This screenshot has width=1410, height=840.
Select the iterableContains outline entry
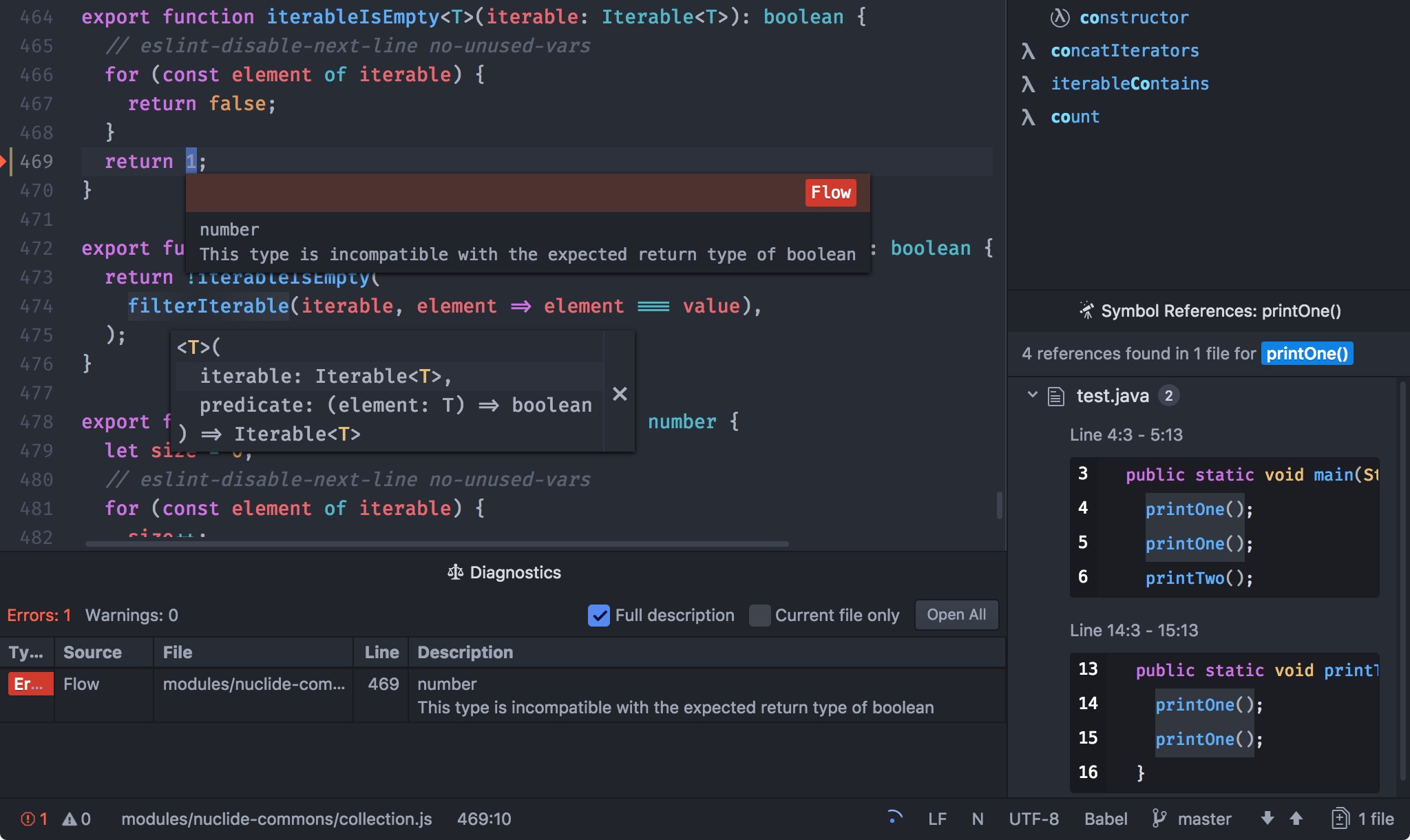pos(1129,84)
